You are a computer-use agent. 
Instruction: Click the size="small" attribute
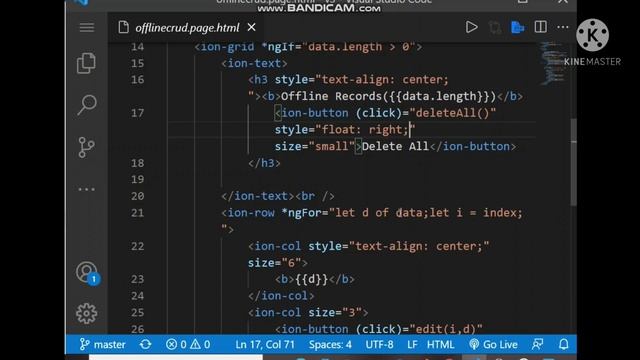pyautogui.click(x=315, y=146)
